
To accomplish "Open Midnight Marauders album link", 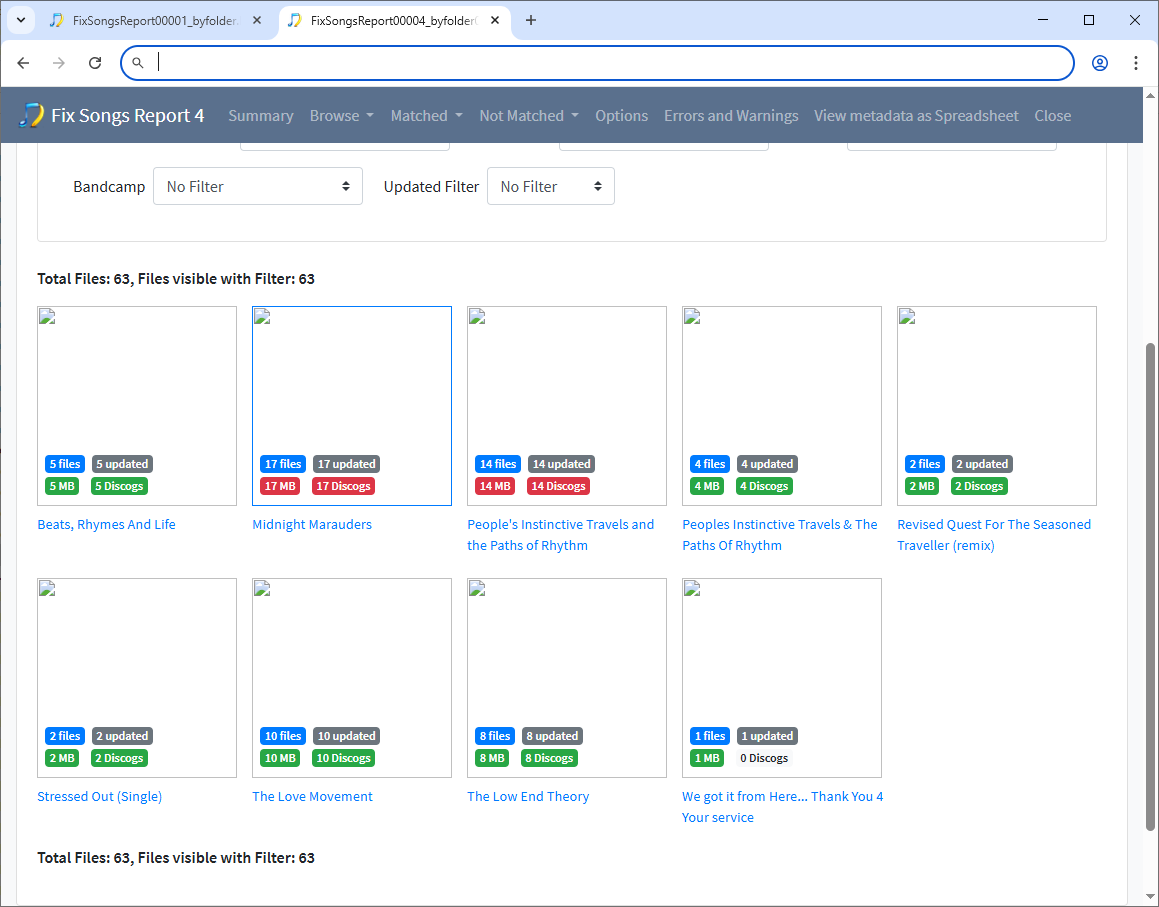I will click(312, 524).
